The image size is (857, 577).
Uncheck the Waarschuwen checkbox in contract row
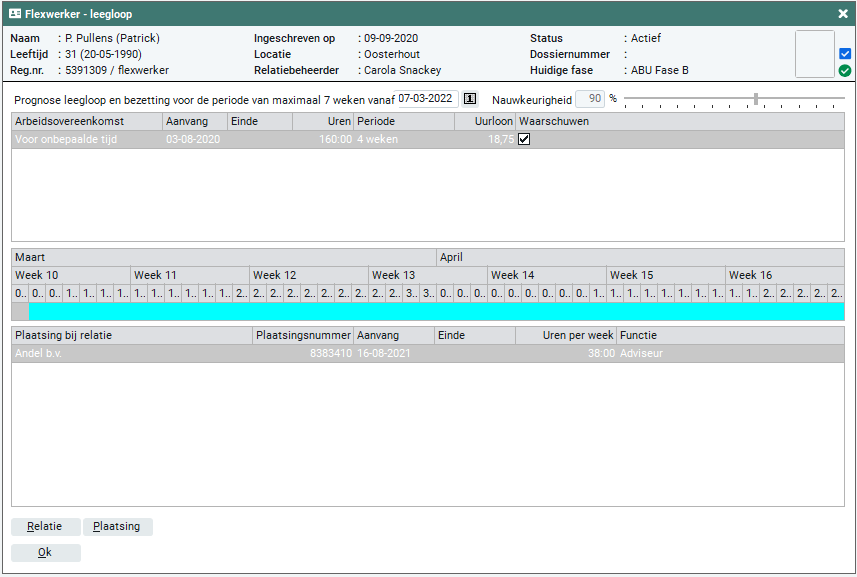pyautogui.click(x=524, y=140)
